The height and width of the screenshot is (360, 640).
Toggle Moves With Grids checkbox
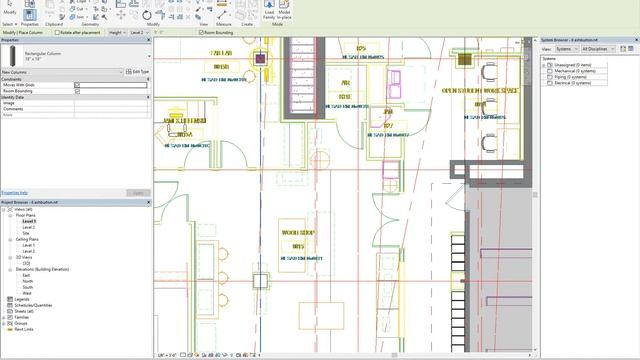tap(77, 85)
